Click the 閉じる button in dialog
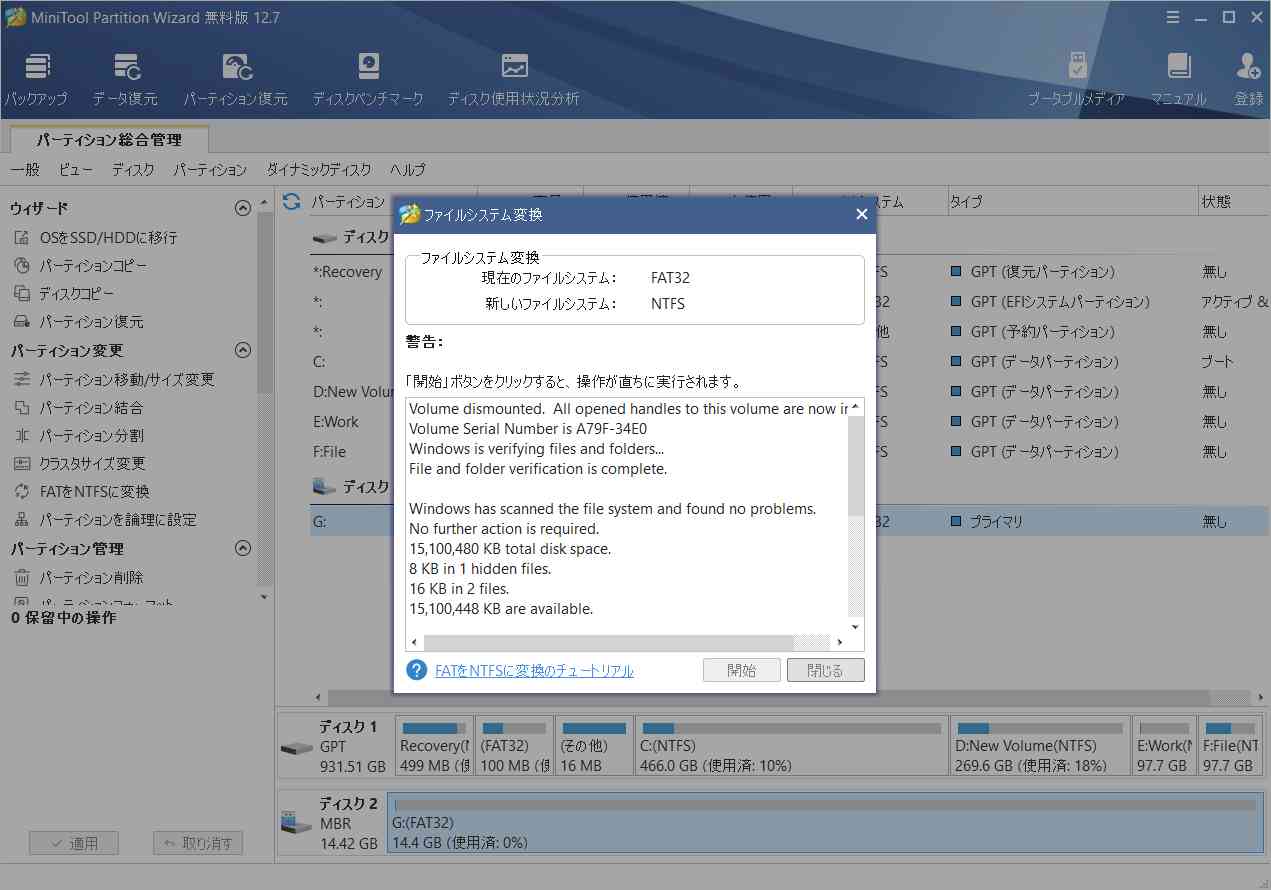This screenshot has width=1271, height=890. pyautogui.click(x=826, y=671)
